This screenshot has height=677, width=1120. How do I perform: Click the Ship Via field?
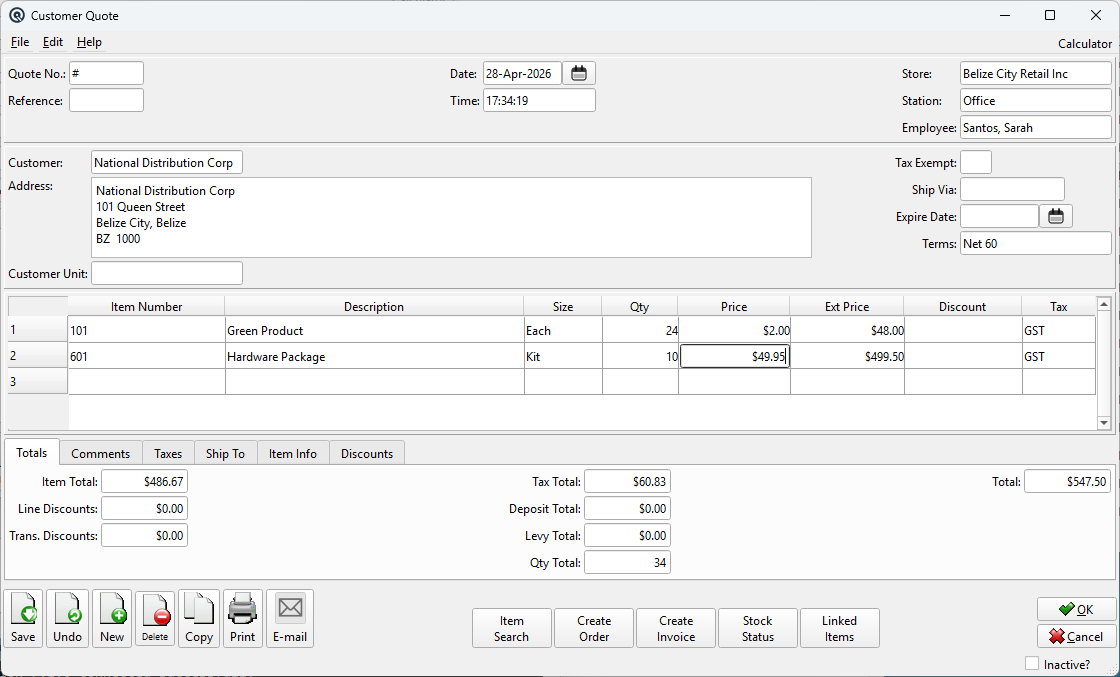coord(1012,189)
